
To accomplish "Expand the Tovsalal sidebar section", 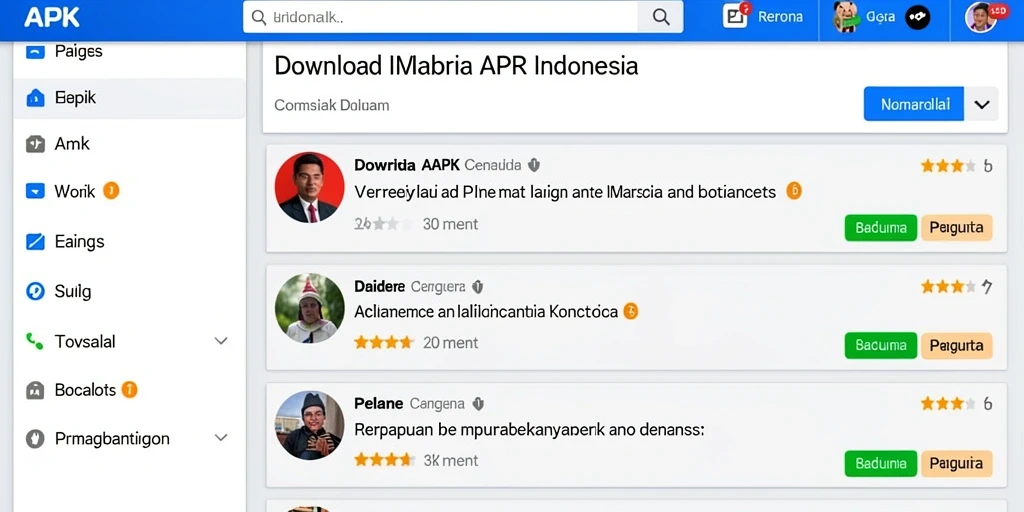I will (x=221, y=341).
